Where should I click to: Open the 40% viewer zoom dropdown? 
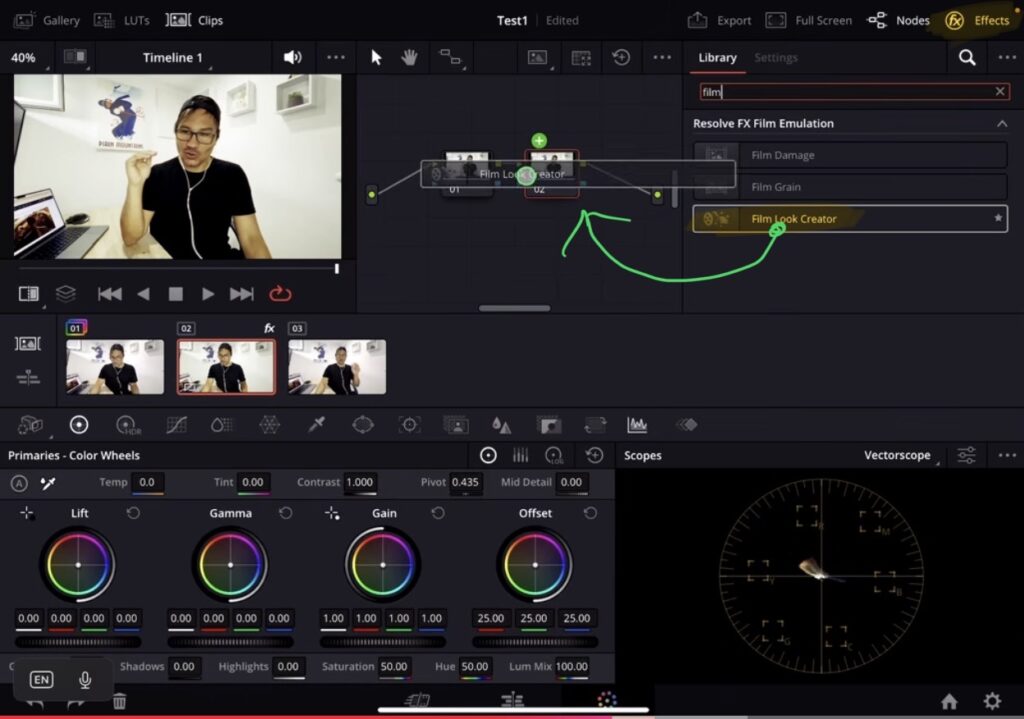click(x=23, y=57)
